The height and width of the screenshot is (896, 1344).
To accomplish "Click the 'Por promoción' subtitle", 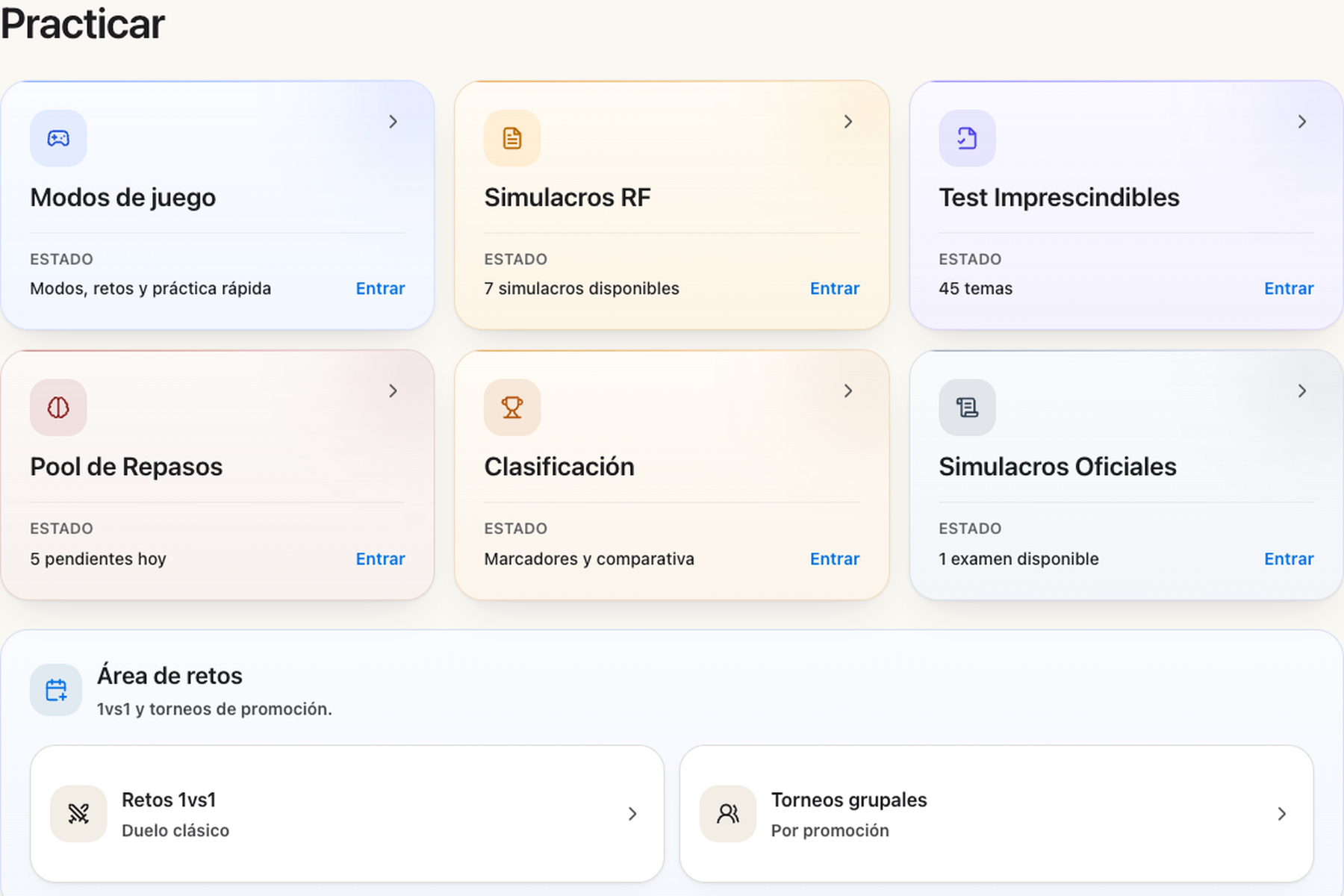I will pyautogui.click(x=830, y=831).
